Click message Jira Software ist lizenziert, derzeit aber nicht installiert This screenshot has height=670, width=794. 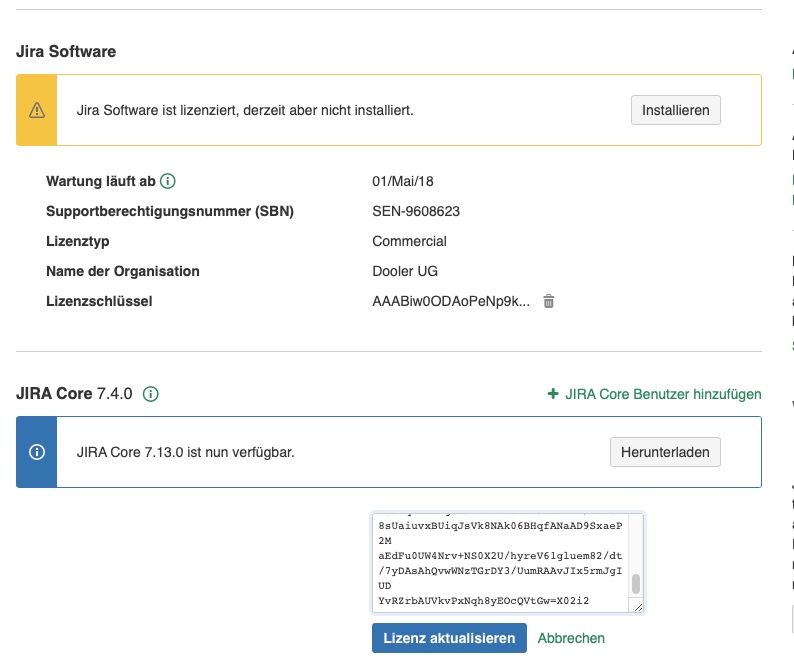(x=245, y=110)
